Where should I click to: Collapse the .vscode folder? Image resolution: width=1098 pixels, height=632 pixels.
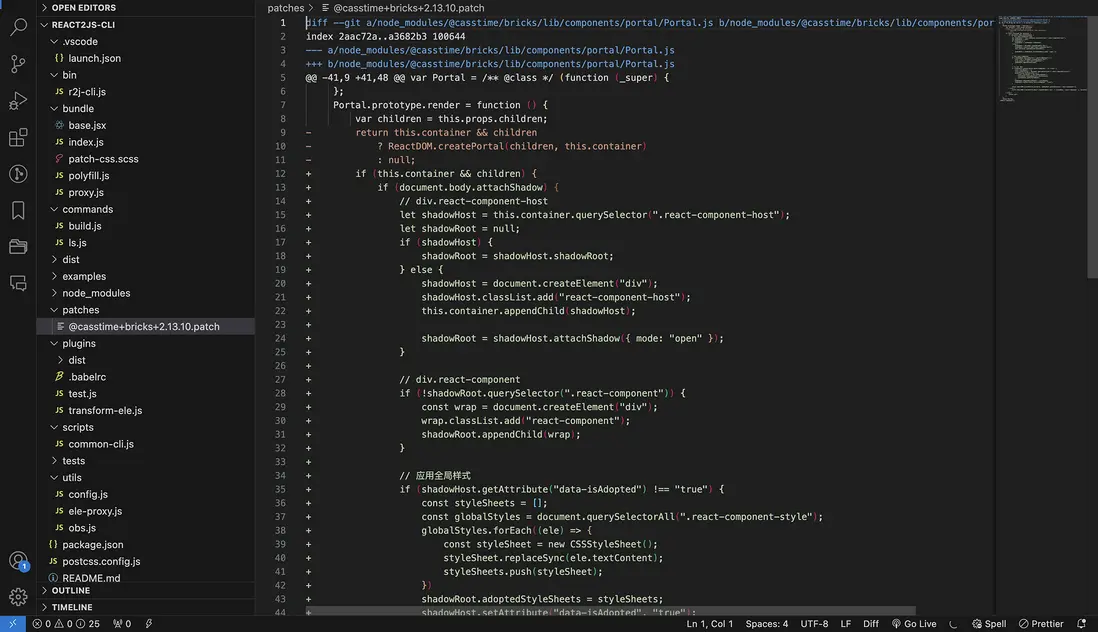click(x=146, y=41)
